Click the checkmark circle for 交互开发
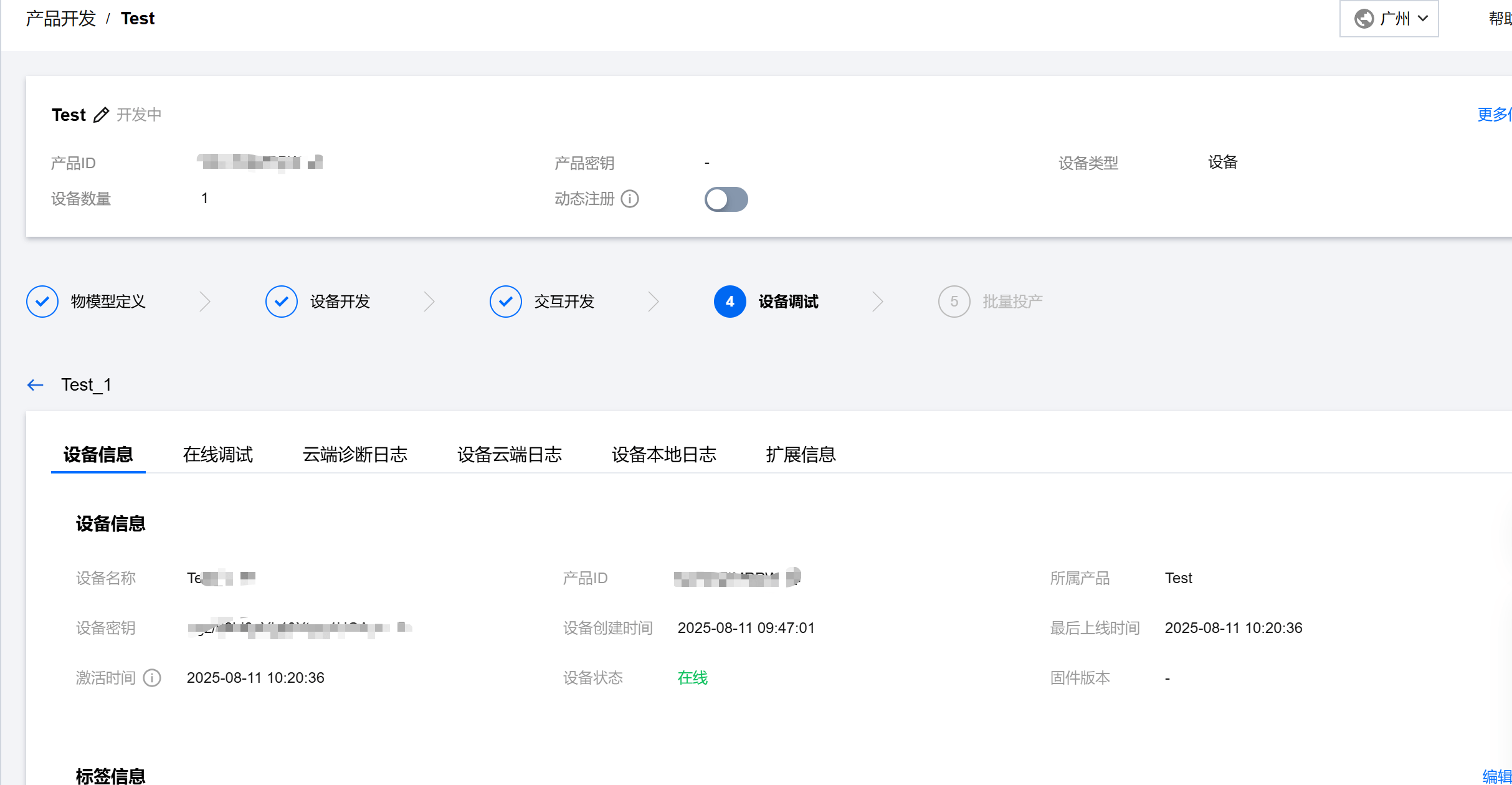The height and width of the screenshot is (785, 1512). 506,302
